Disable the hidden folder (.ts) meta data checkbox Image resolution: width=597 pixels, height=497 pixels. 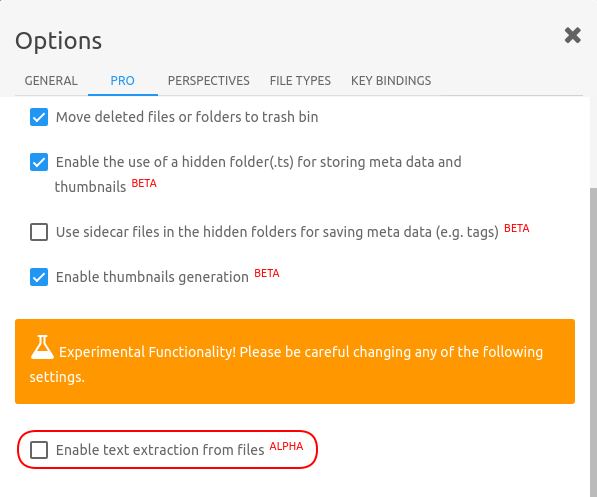39,162
